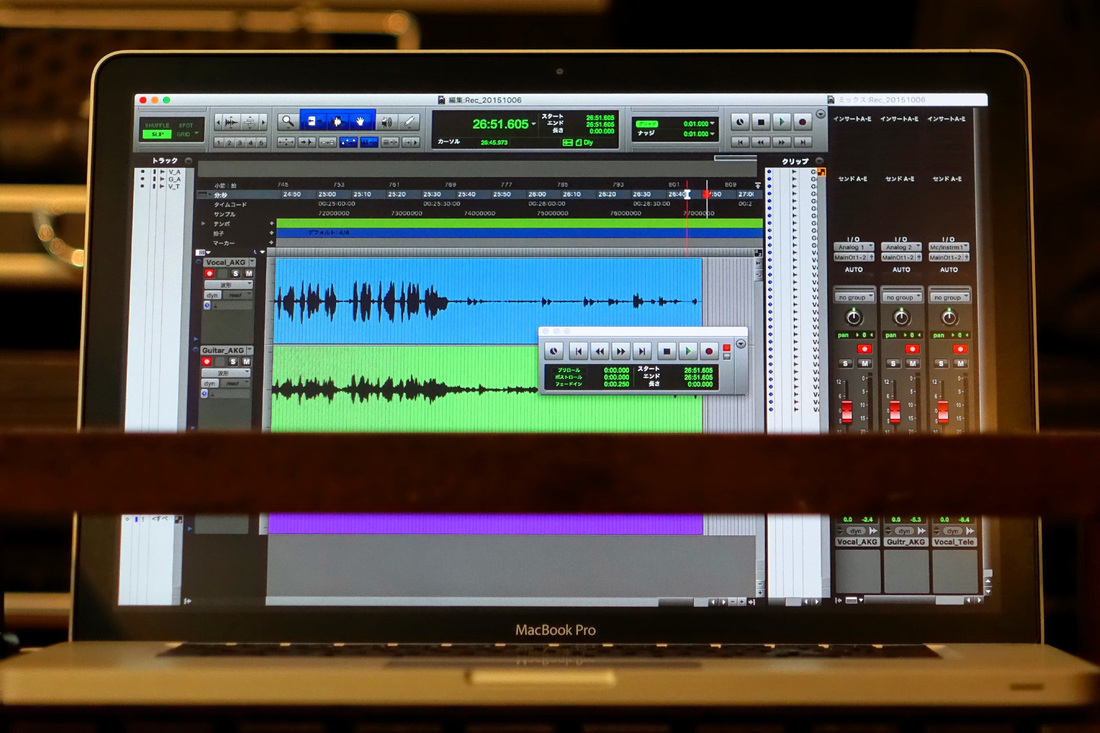This screenshot has height=733, width=1100.
Task: Open the Track list menu button
Action: point(188,161)
